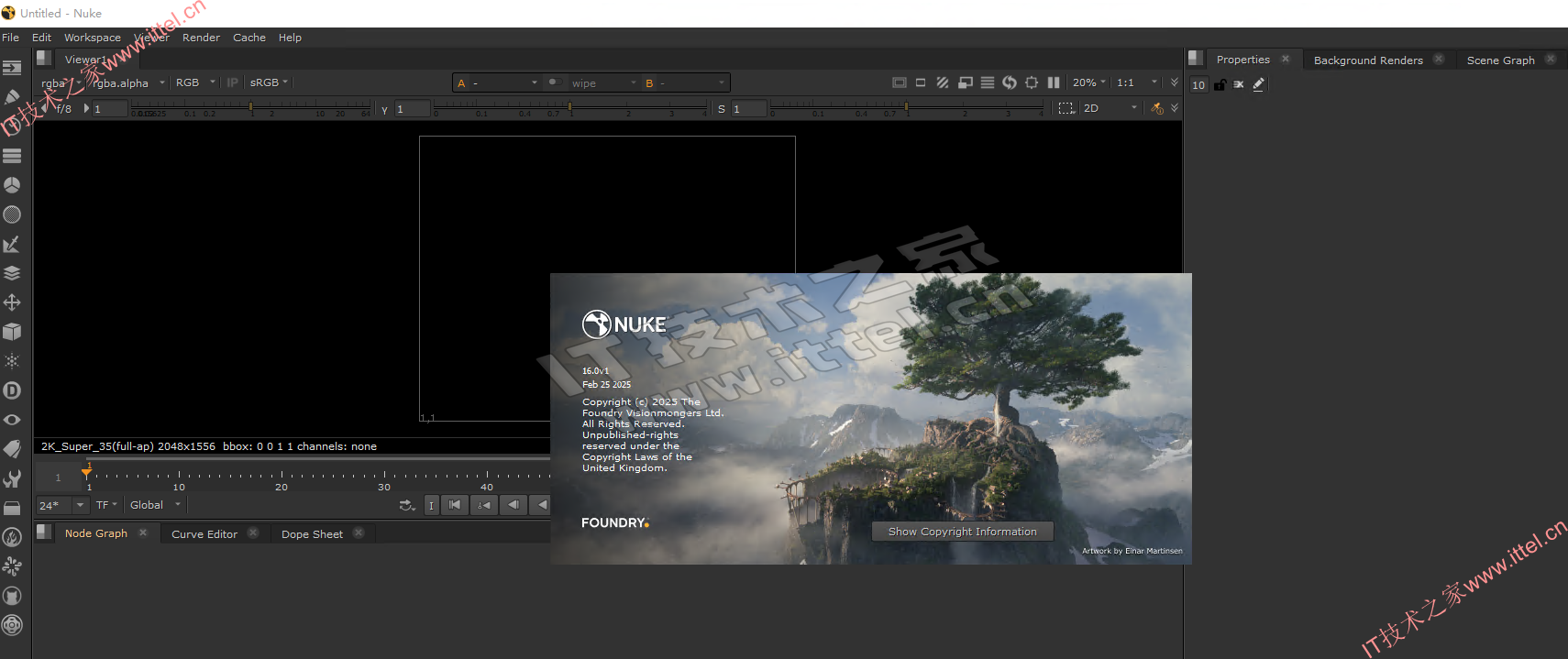This screenshot has width=1568, height=659.
Task: Click the pencil edit icon in Properties
Action: click(1259, 84)
